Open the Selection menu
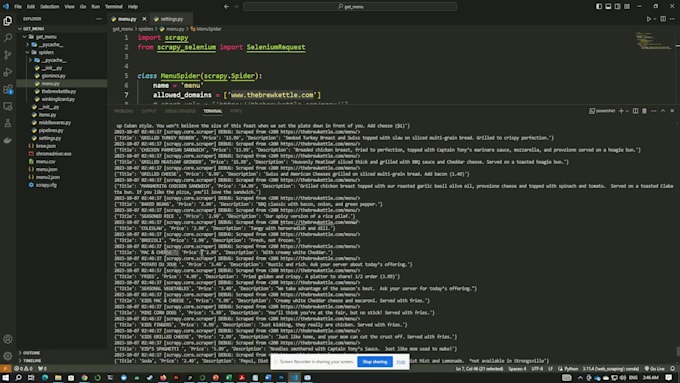680x383 pixels. coord(50,7)
